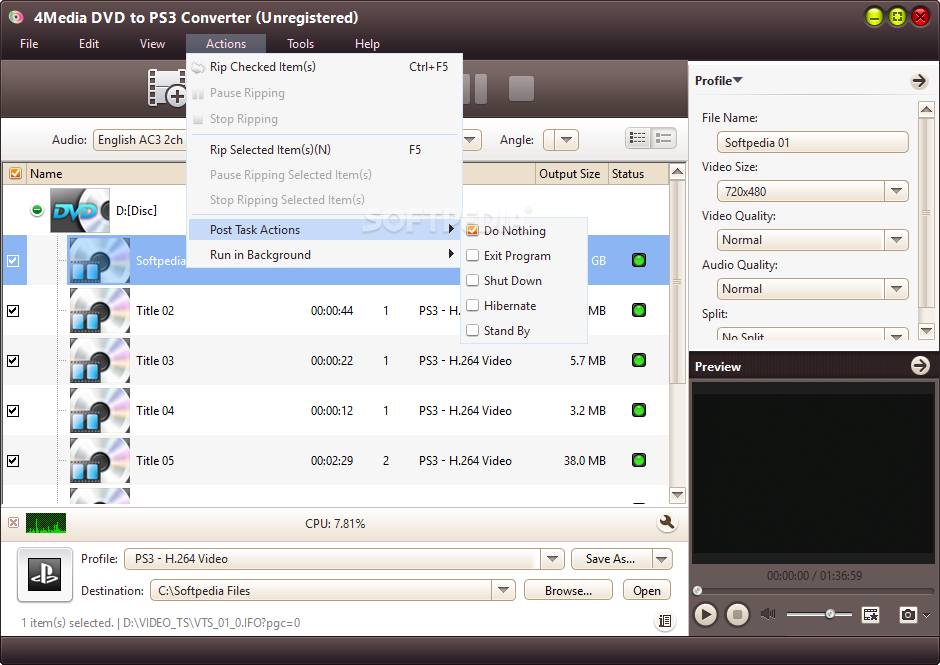Viewport: 940px width, 665px height.
Task: Expand the Profile panel title dropdown
Action: click(737, 80)
